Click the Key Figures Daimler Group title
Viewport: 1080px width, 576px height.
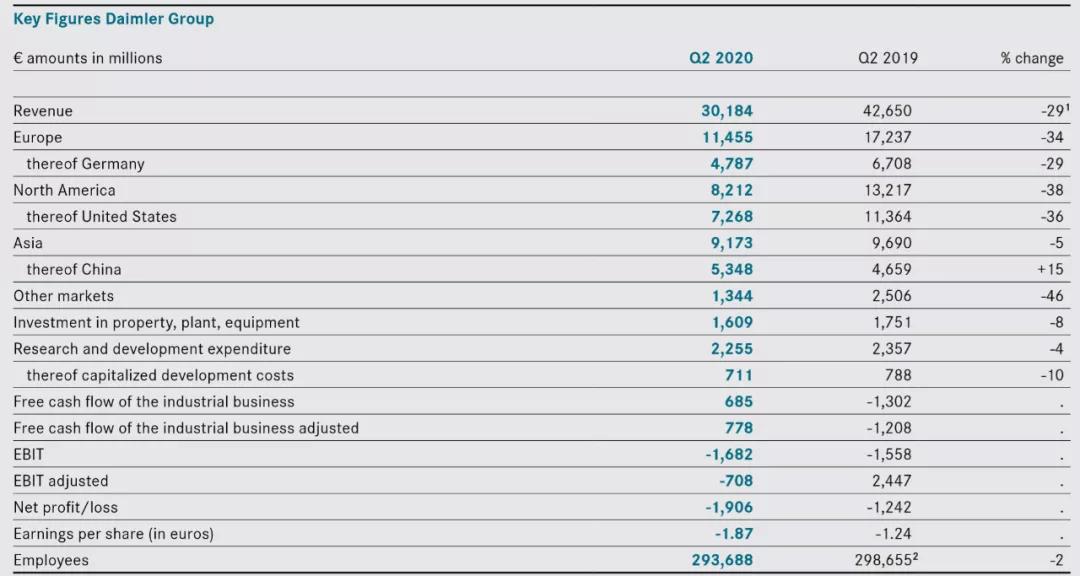coord(113,19)
